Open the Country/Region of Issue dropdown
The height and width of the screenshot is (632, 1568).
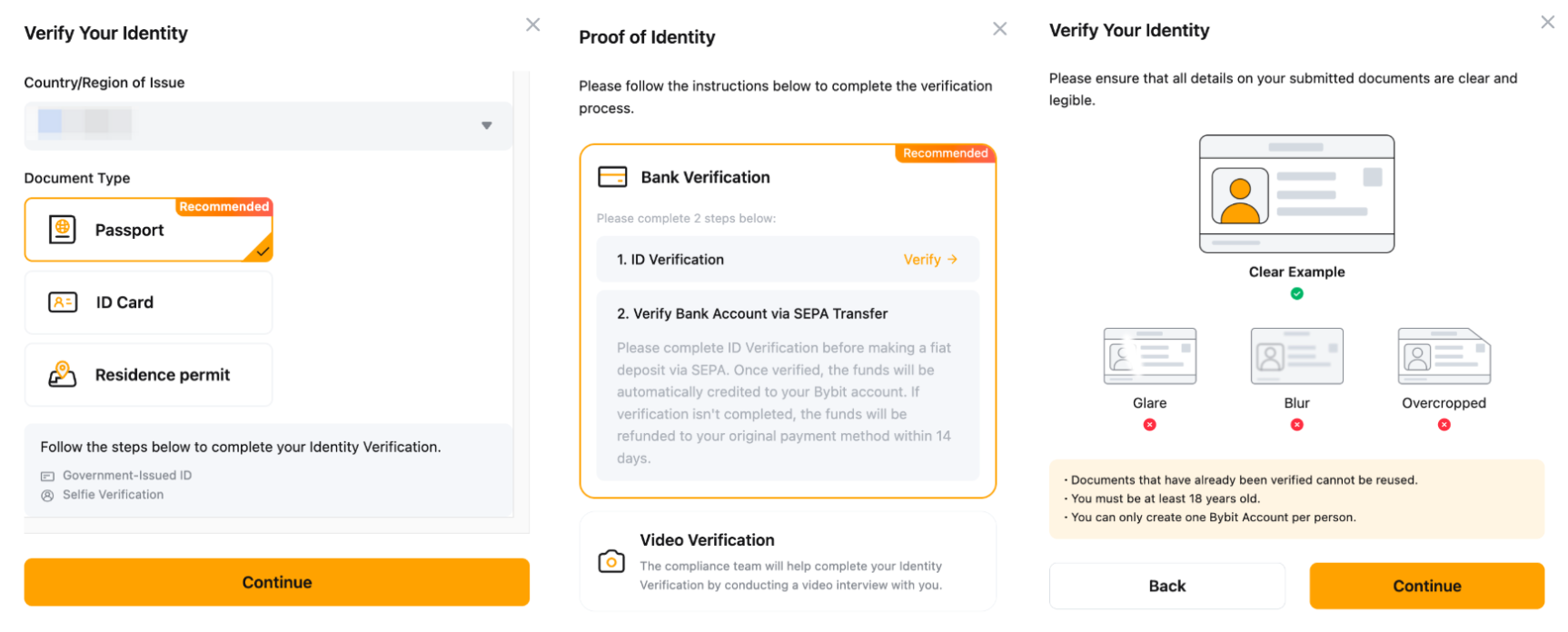pos(268,125)
